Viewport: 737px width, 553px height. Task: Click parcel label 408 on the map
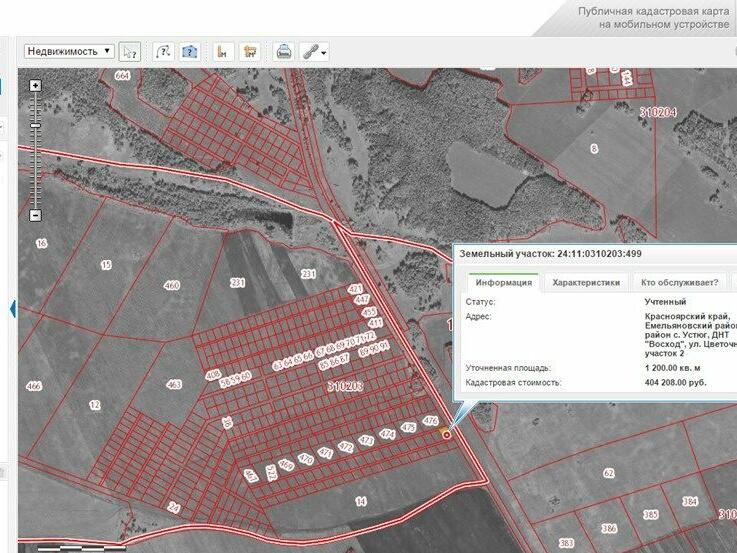point(213,374)
